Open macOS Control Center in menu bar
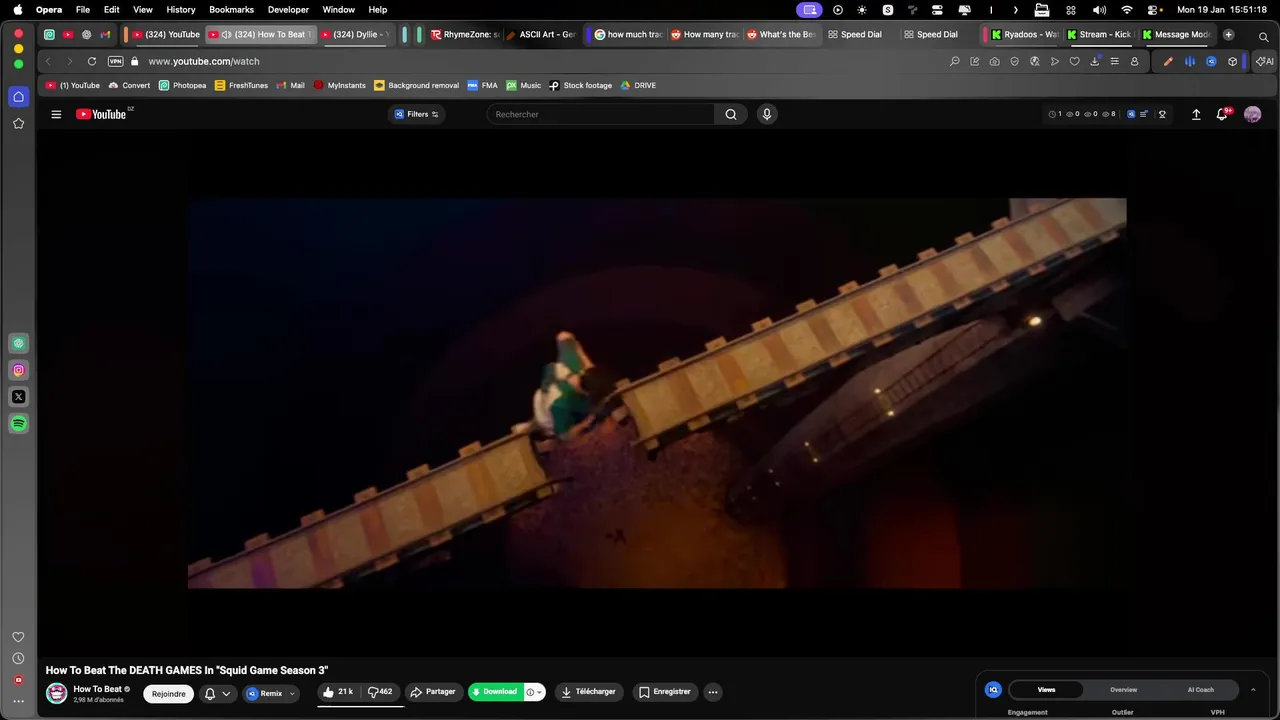The image size is (1280, 720). click(1153, 9)
